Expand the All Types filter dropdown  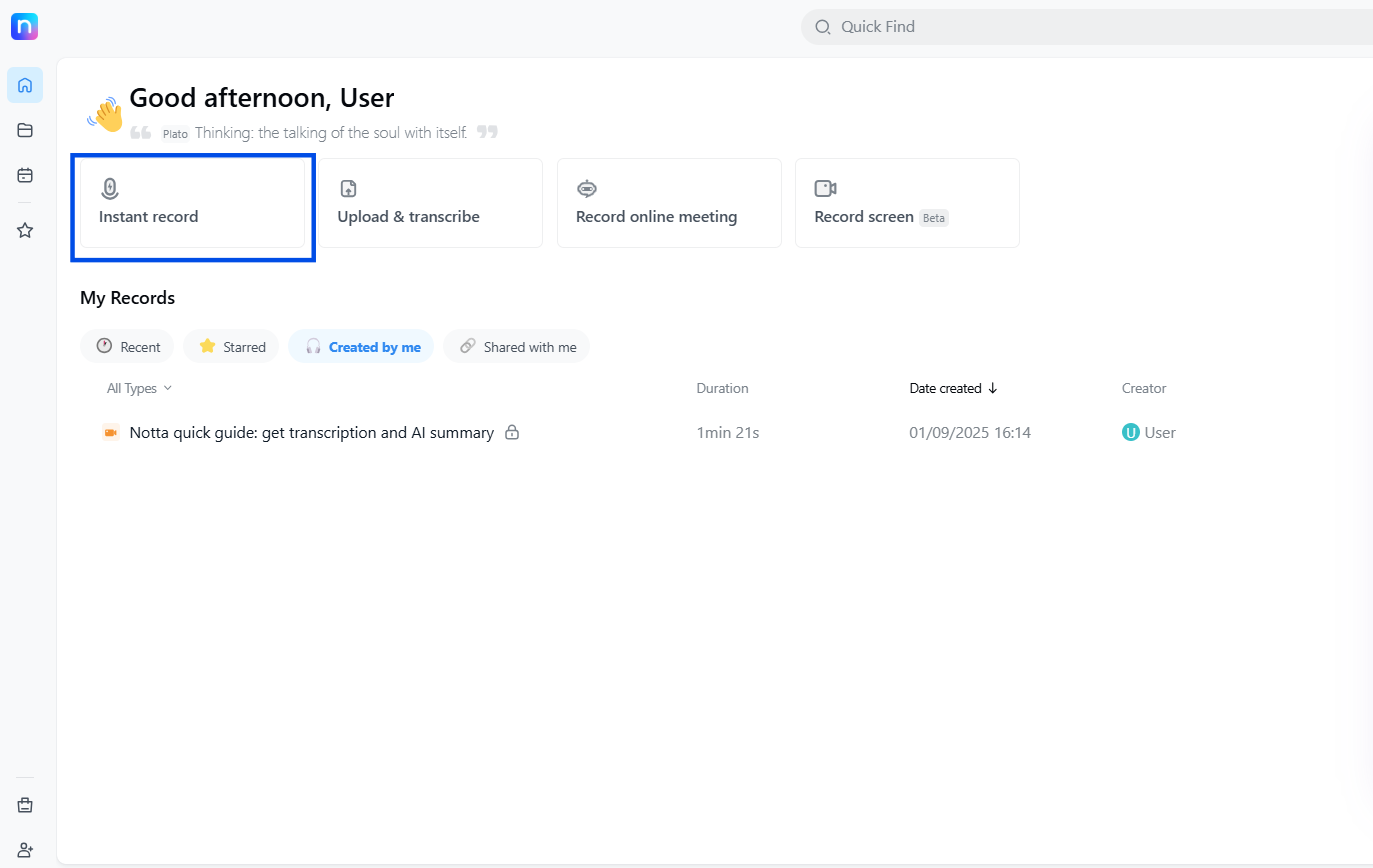pos(140,388)
